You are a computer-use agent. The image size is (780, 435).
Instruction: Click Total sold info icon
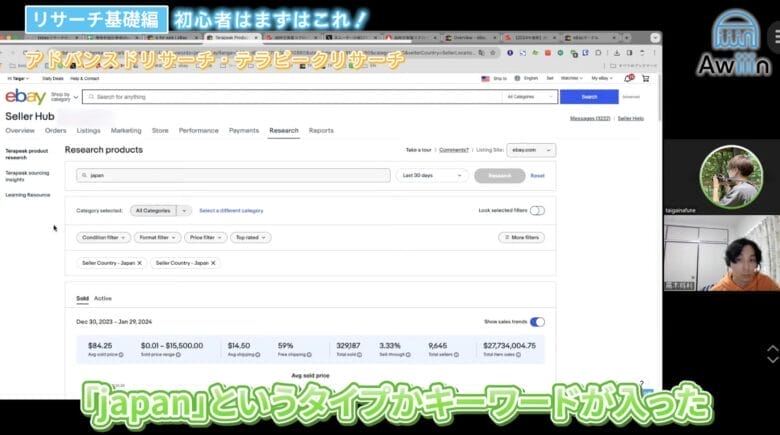[359, 355]
